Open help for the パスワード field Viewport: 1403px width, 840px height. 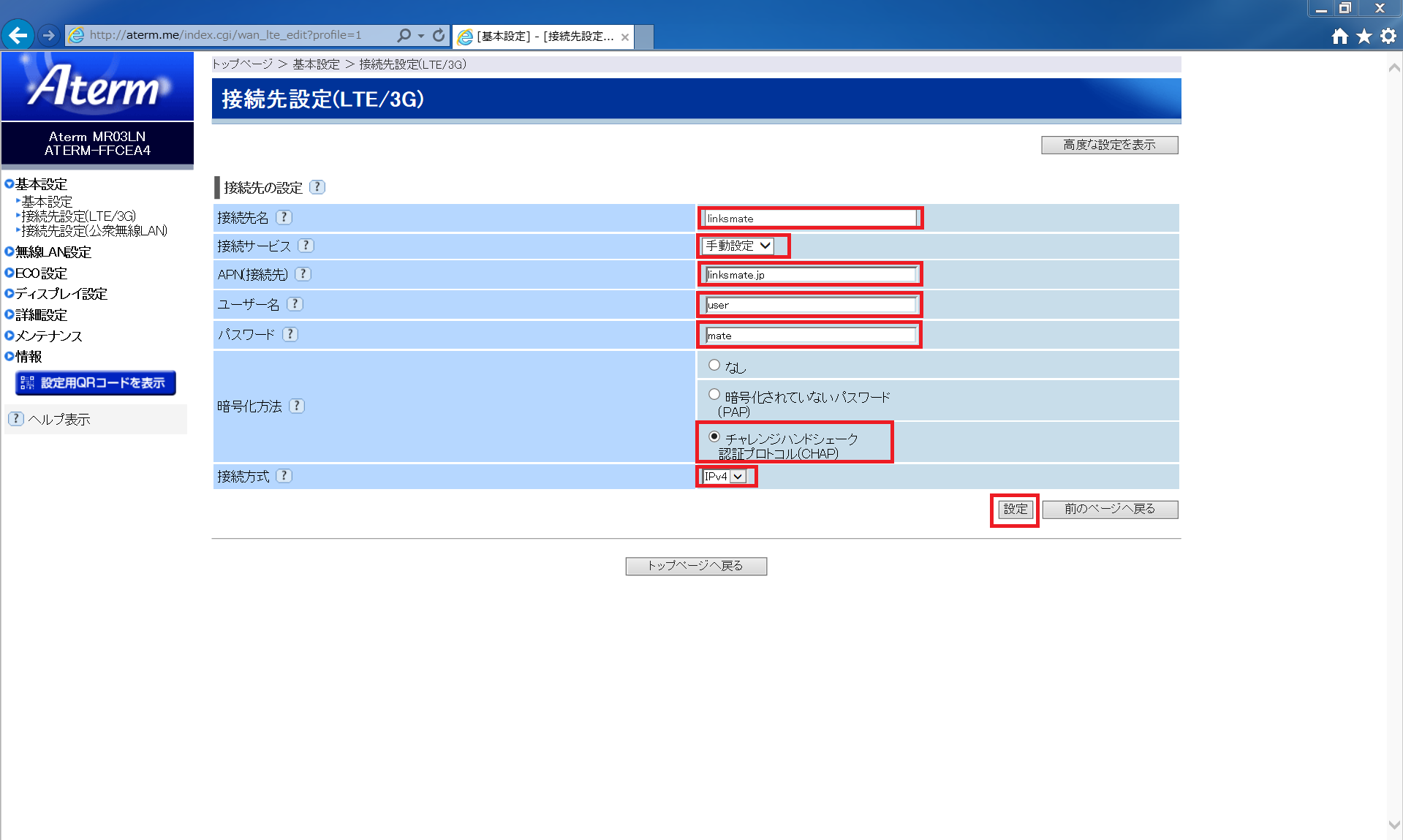[x=290, y=334]
